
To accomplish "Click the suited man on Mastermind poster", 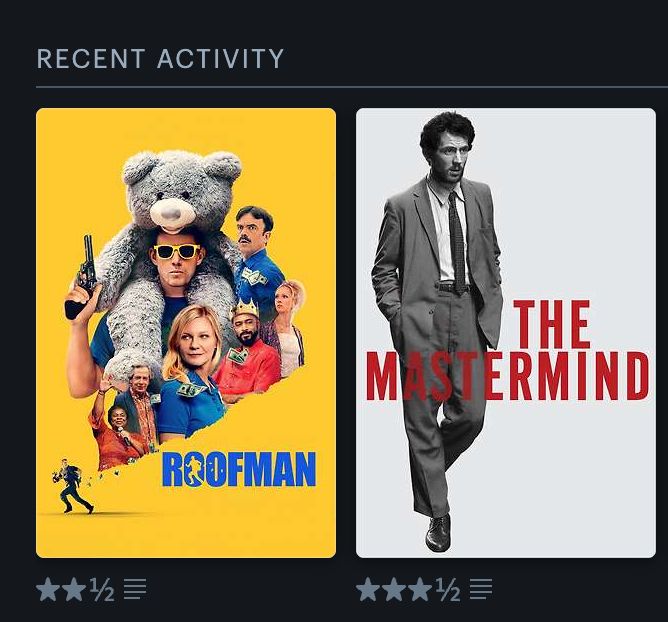I will click(x=437, y=331).
